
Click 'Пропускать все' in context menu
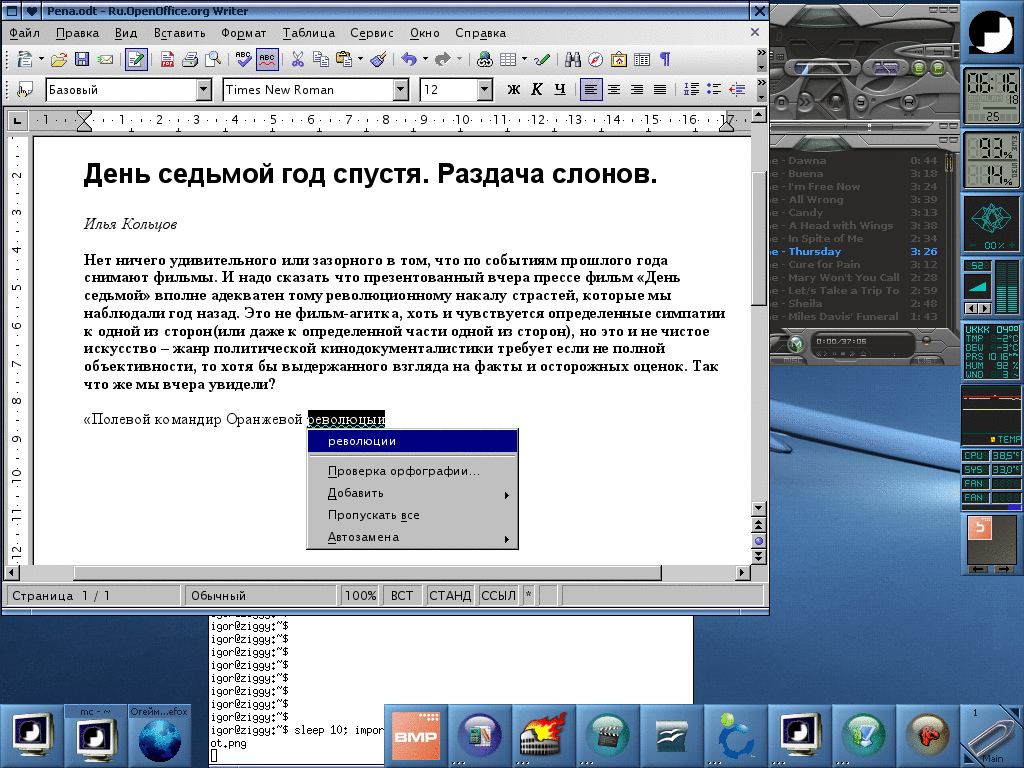[374, 515]
